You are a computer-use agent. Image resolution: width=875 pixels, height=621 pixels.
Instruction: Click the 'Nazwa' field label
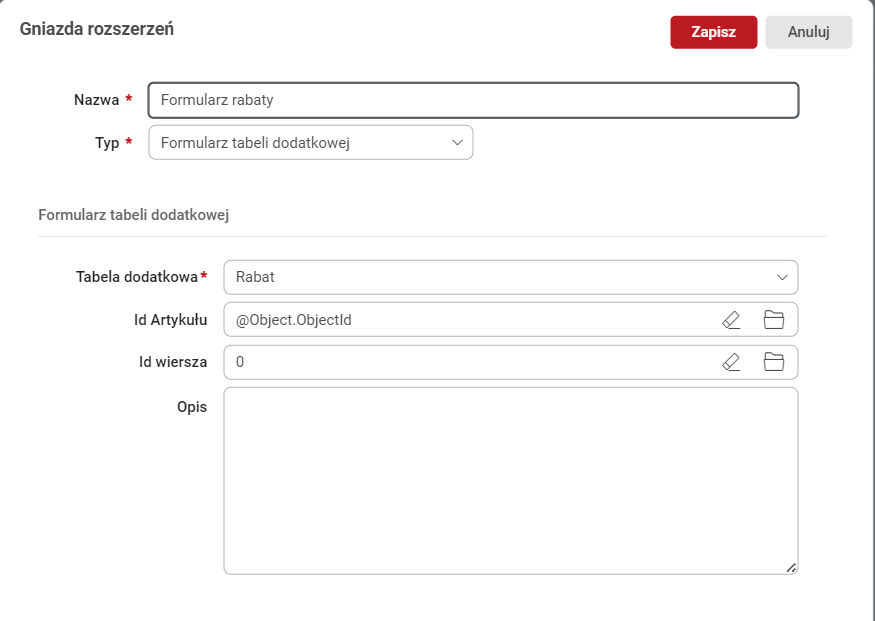coord(96,100)
